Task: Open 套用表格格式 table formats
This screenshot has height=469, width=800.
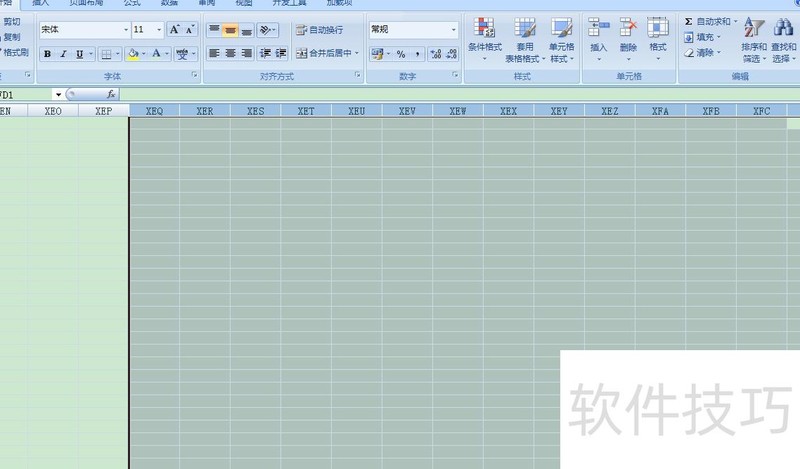Action: [525, 39]
